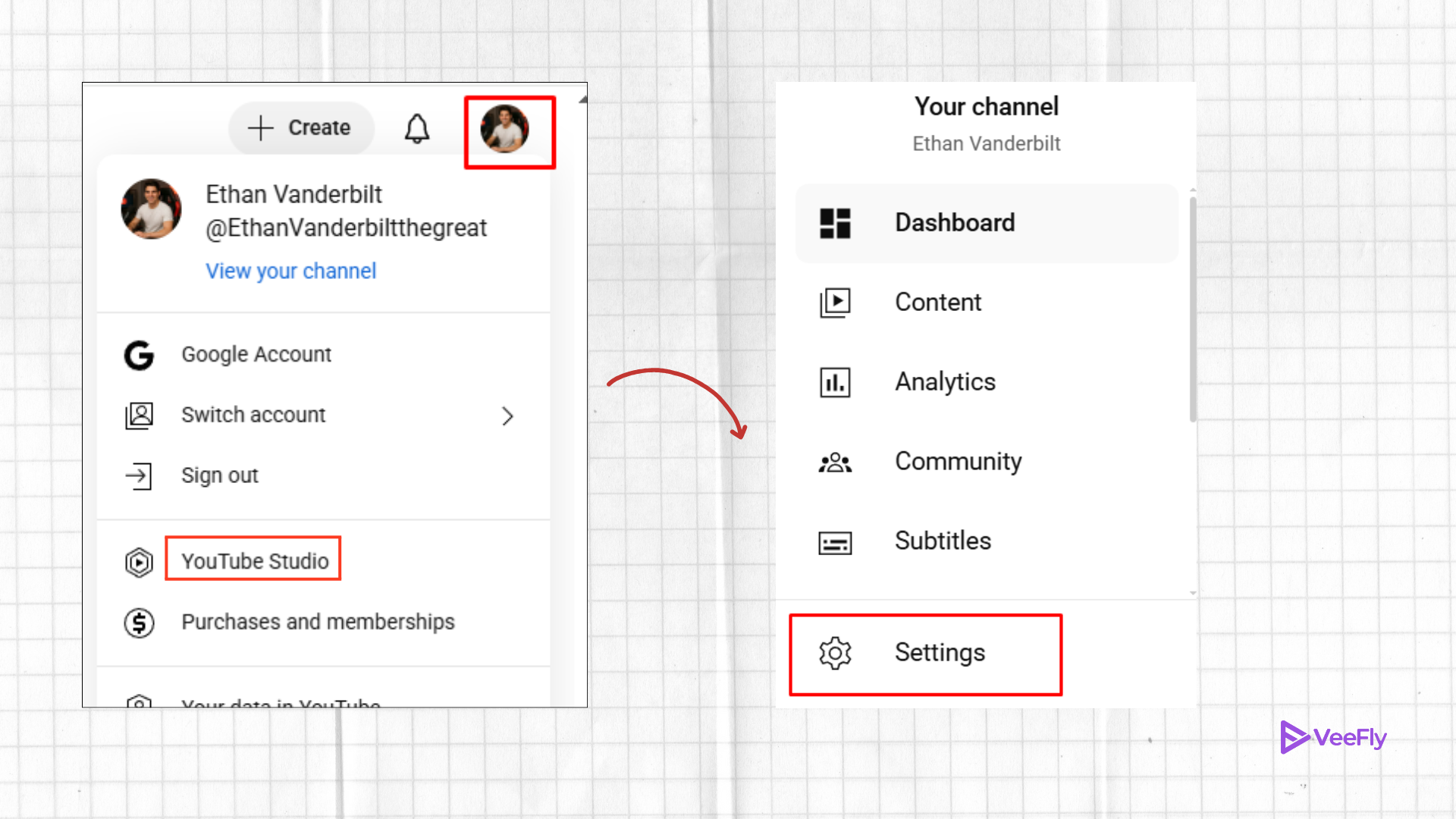Select YouTube Studio menu entry
Viewport: 1456px width, 819px height.
click(x=255, y=561)
